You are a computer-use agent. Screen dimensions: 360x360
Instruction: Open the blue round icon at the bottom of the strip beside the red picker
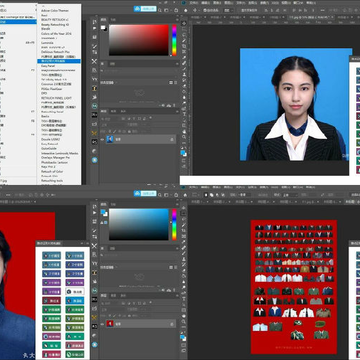(x=94, y=160)
